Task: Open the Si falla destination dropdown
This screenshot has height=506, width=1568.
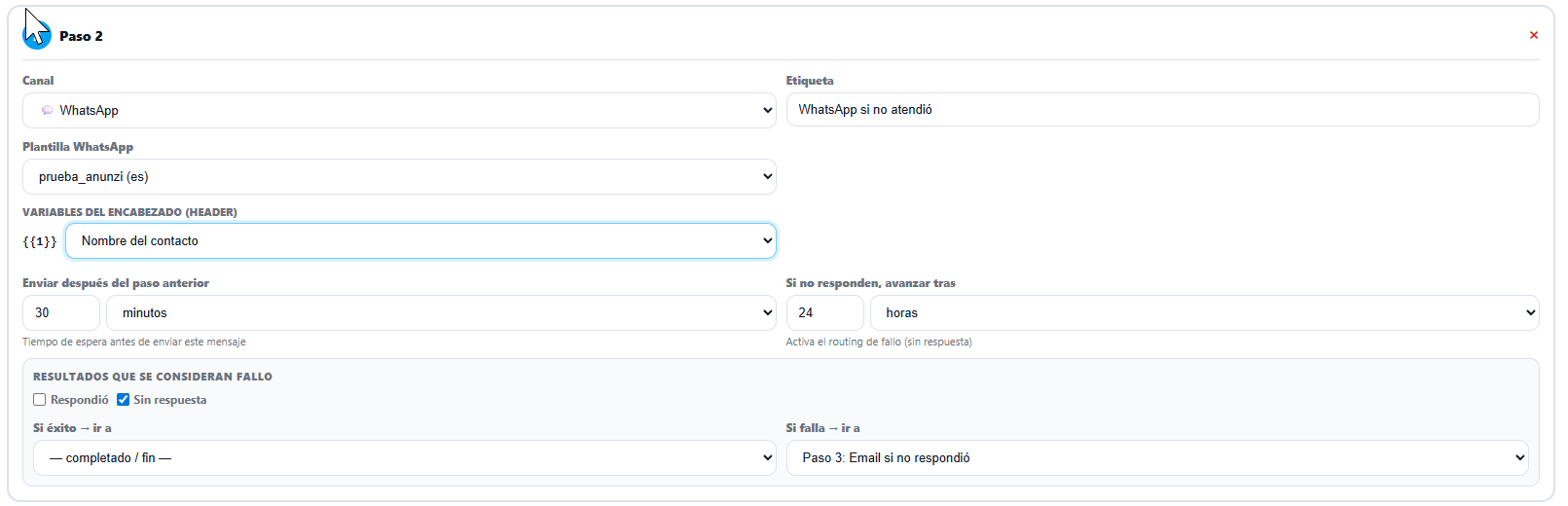Action: click(x=1156, y=457)
